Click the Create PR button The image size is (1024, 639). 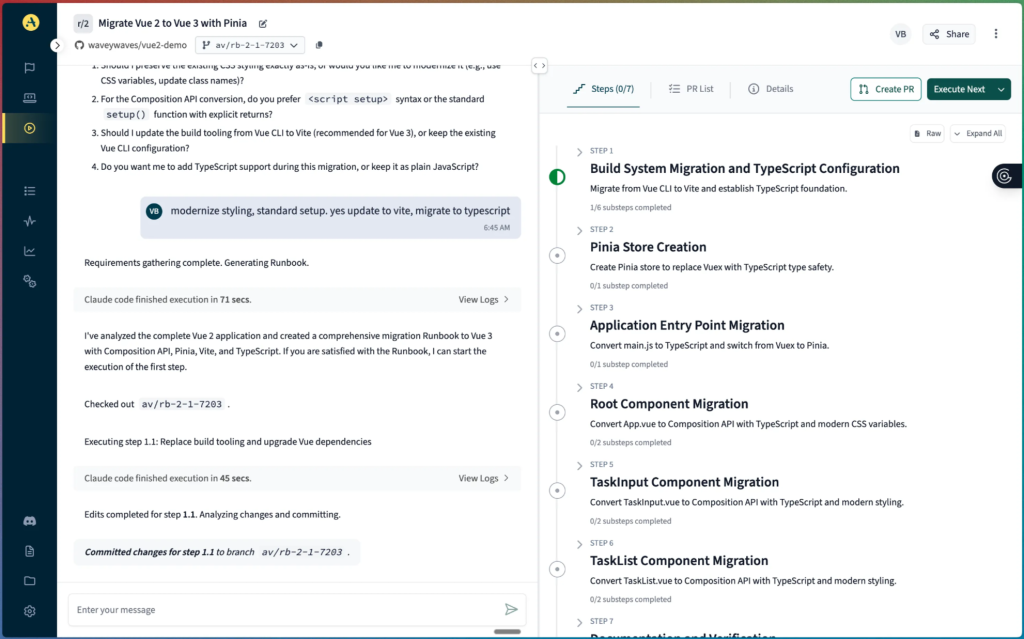pyautogui.click(x=885, y=89)
